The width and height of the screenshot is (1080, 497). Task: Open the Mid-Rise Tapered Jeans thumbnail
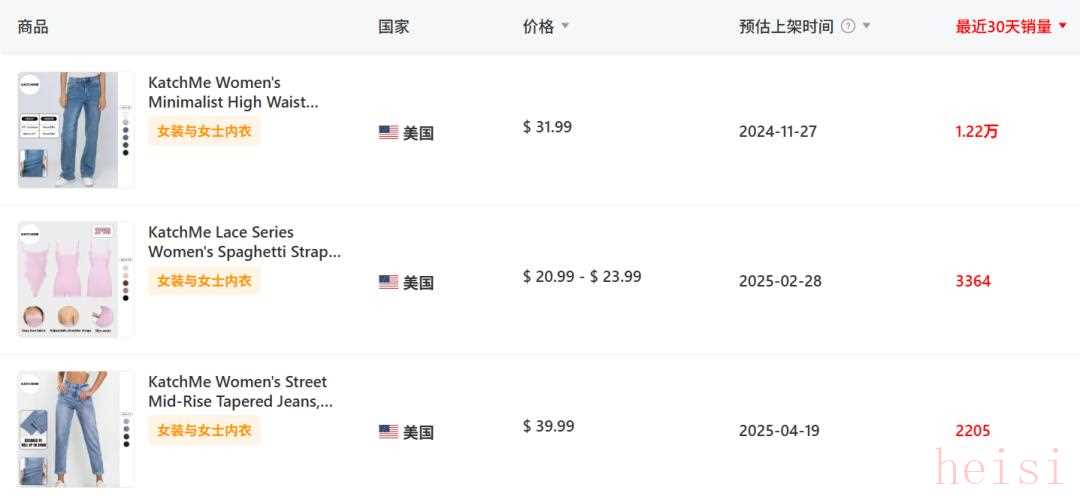click(75, 430)
